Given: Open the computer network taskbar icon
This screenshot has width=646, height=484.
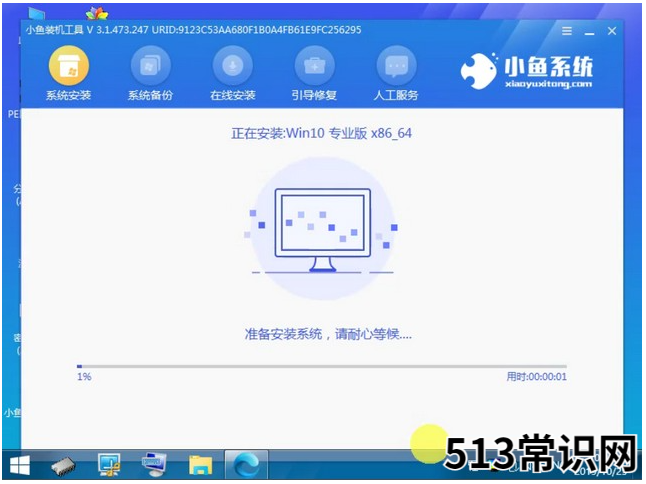Looking at the screenshot, I should coord(154,465).
